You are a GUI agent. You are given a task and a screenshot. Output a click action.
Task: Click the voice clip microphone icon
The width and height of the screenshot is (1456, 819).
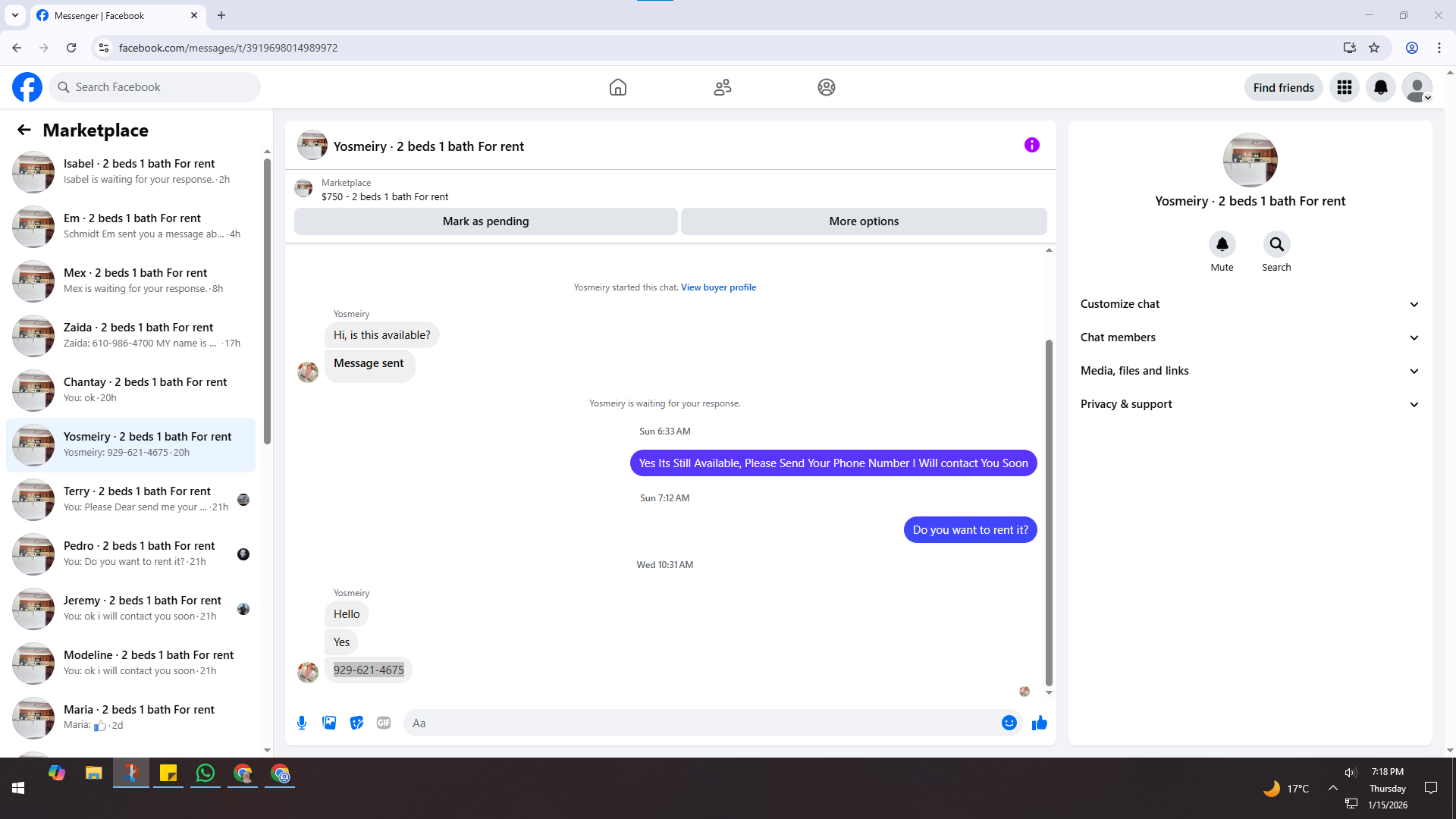pos(302,723)
